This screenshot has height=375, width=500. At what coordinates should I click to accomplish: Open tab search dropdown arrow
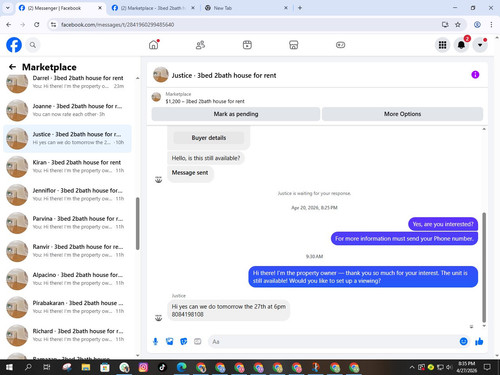[x=8, y=8]
